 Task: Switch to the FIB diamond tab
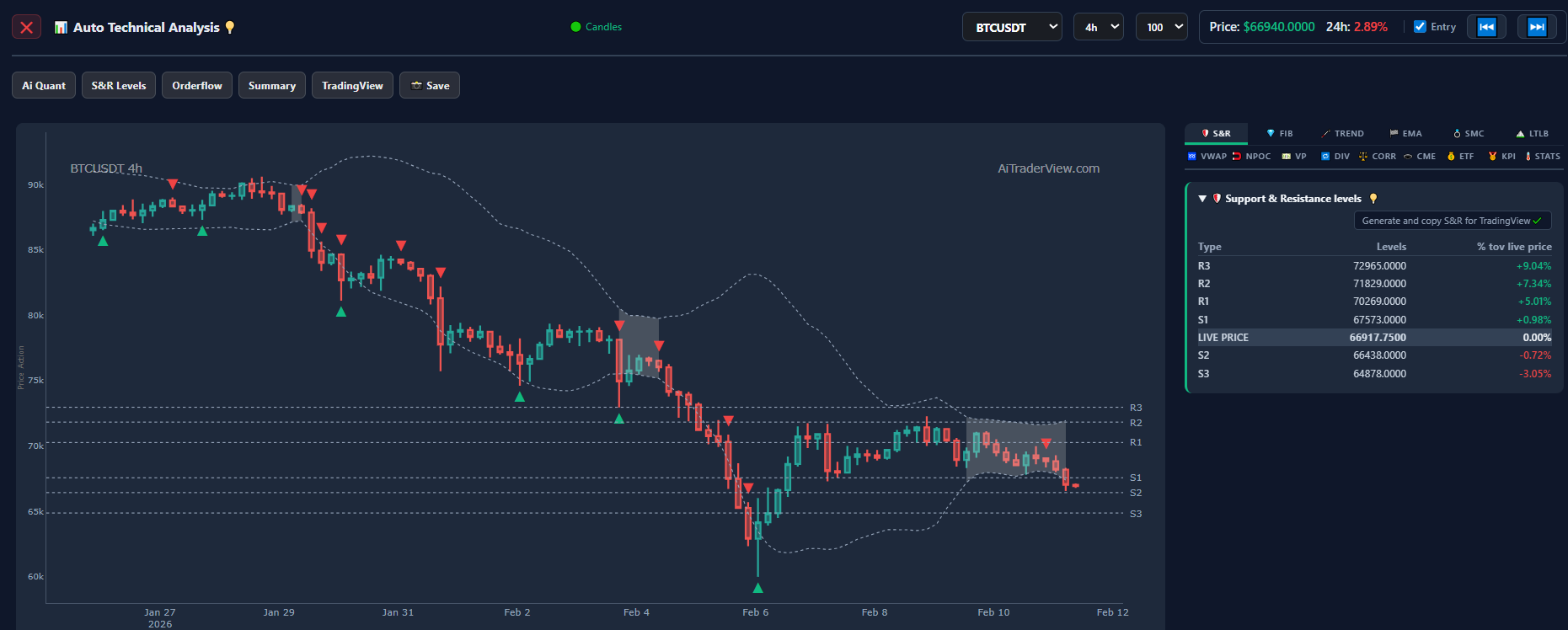[x=1279, y=134]
